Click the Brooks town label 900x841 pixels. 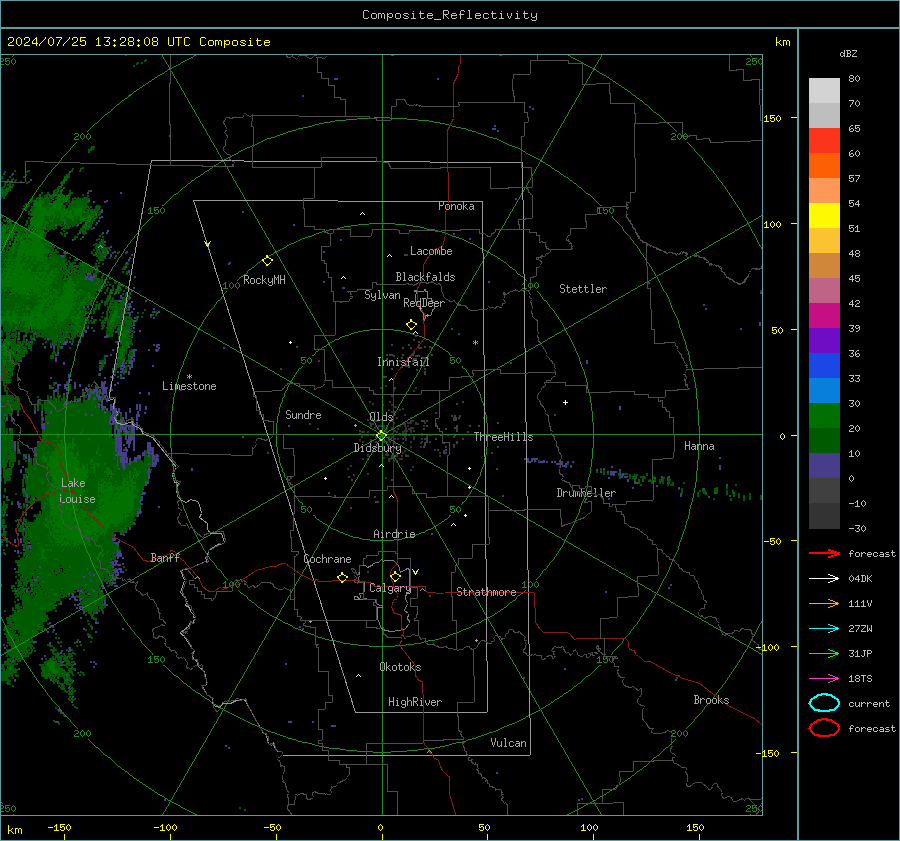pyautogui.click(x=711, y=700)
